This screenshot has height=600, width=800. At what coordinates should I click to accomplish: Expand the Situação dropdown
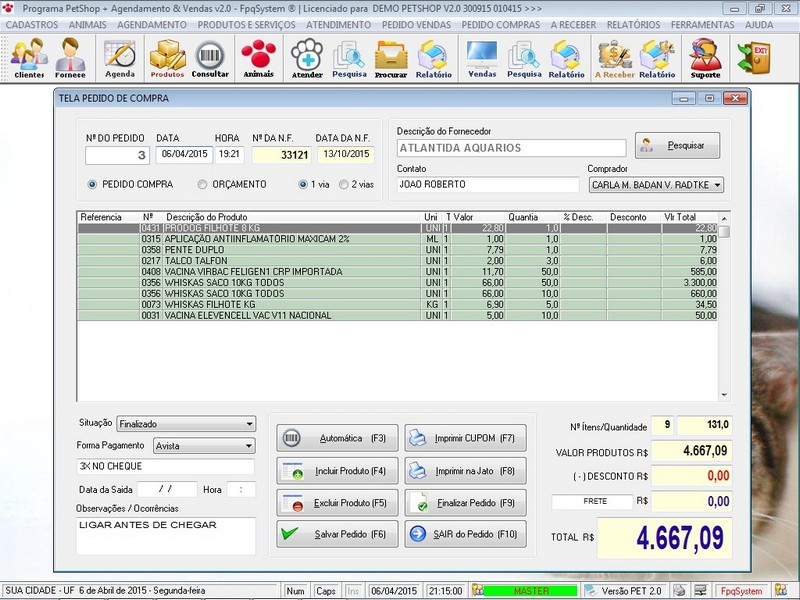248,424
